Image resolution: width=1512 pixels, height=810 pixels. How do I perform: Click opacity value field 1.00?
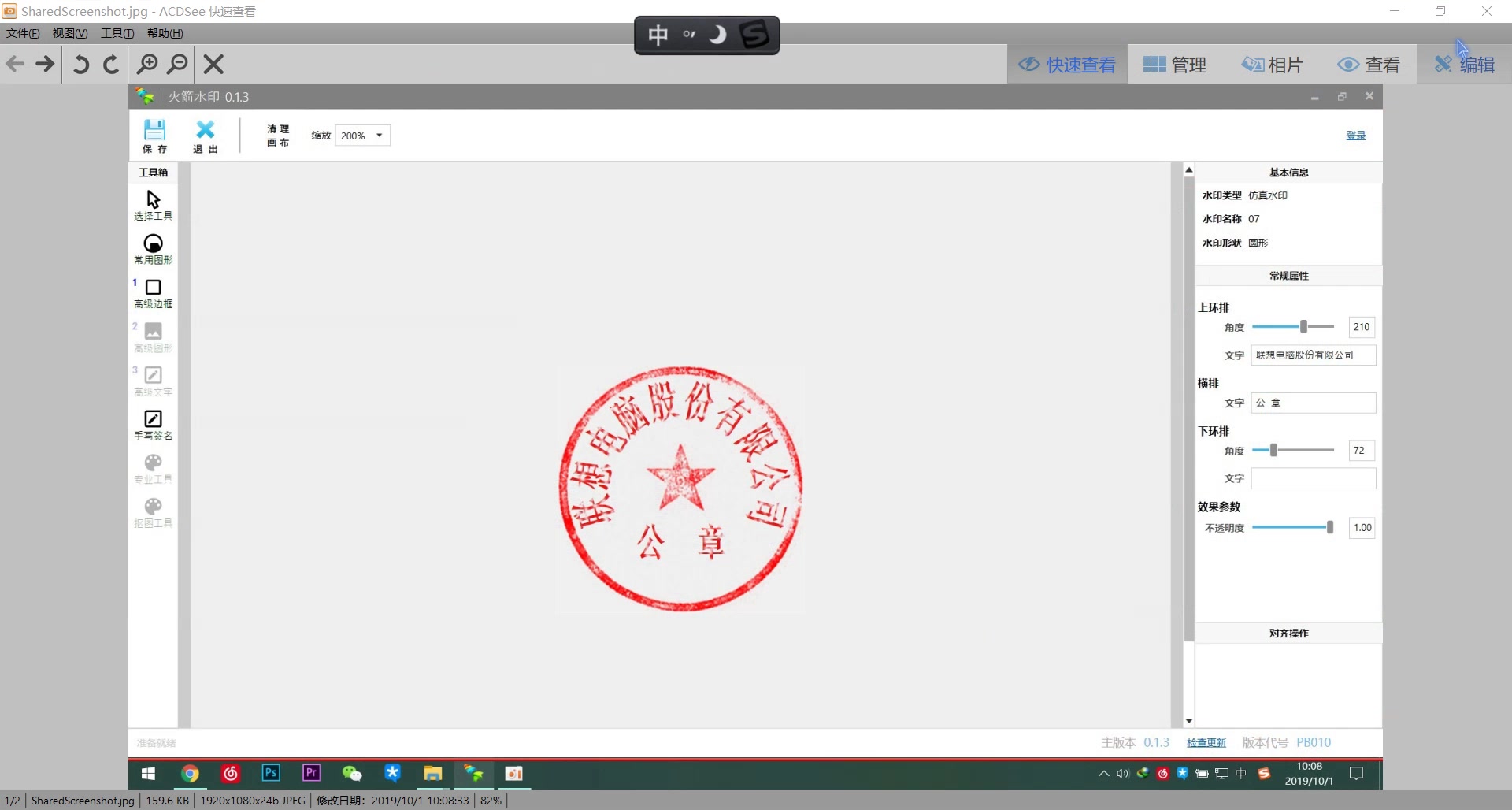1362,528
